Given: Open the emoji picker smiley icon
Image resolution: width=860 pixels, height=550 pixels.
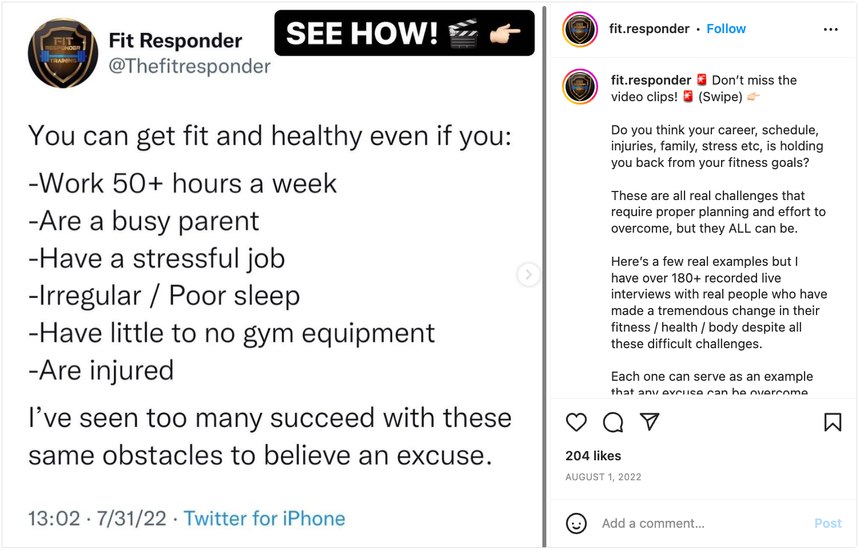Looking at the screenshot, I should click(576, 523).
